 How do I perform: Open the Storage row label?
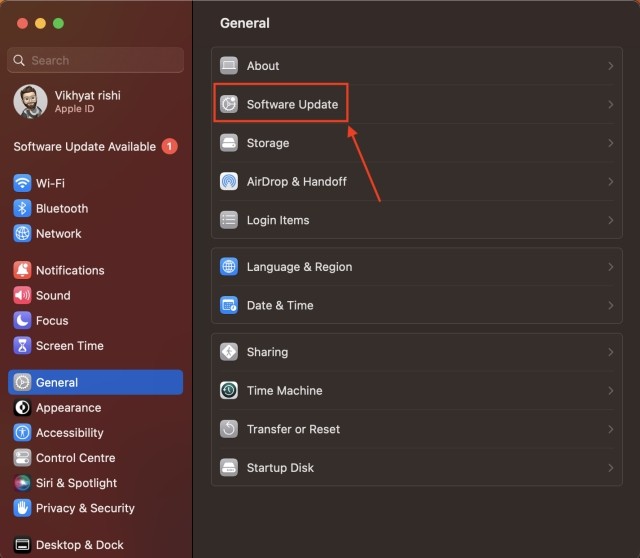[x=268, y=143]
